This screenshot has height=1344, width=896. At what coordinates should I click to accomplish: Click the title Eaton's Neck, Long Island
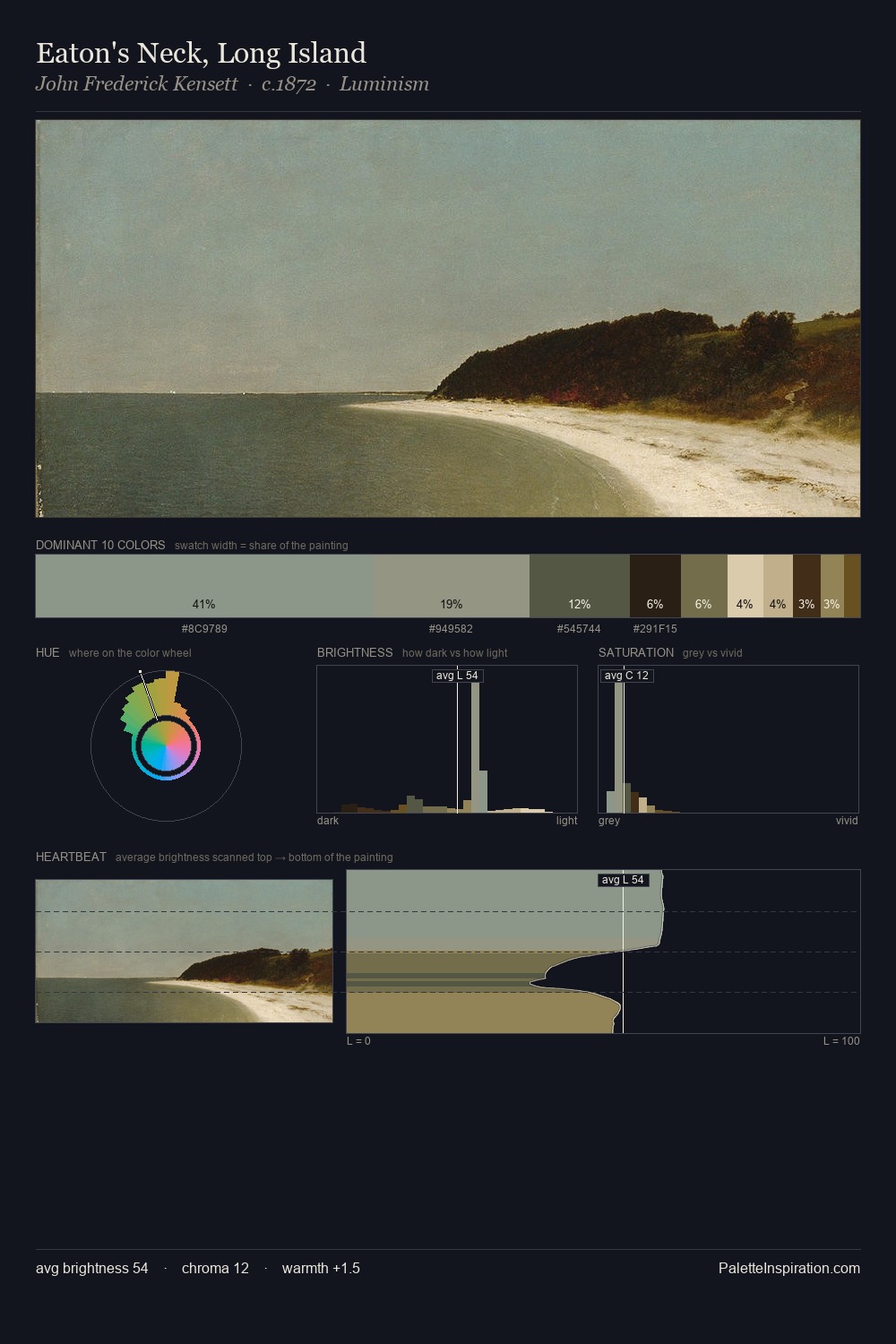(201, 53)
